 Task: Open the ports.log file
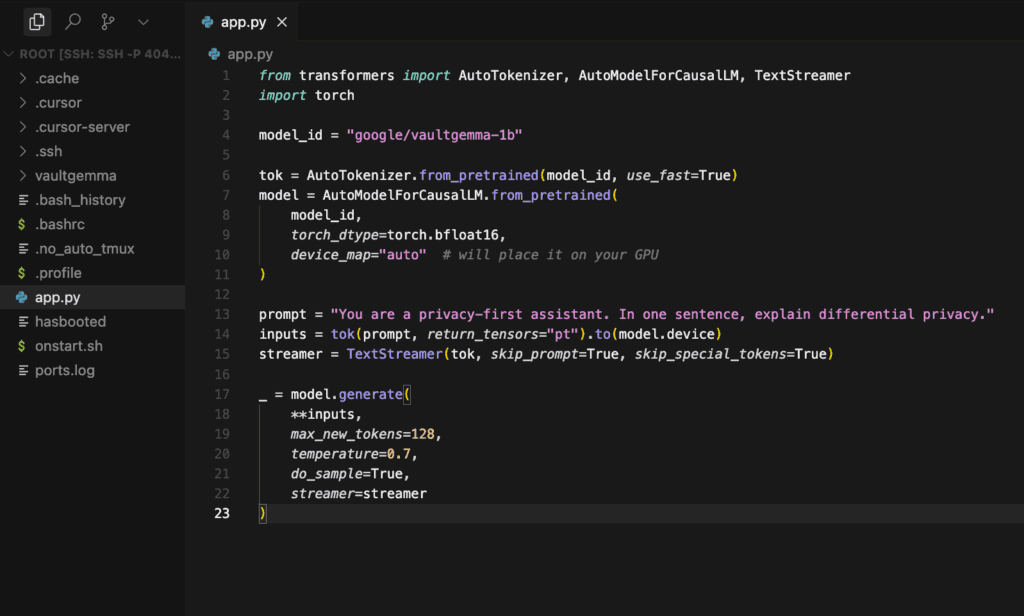93,370
